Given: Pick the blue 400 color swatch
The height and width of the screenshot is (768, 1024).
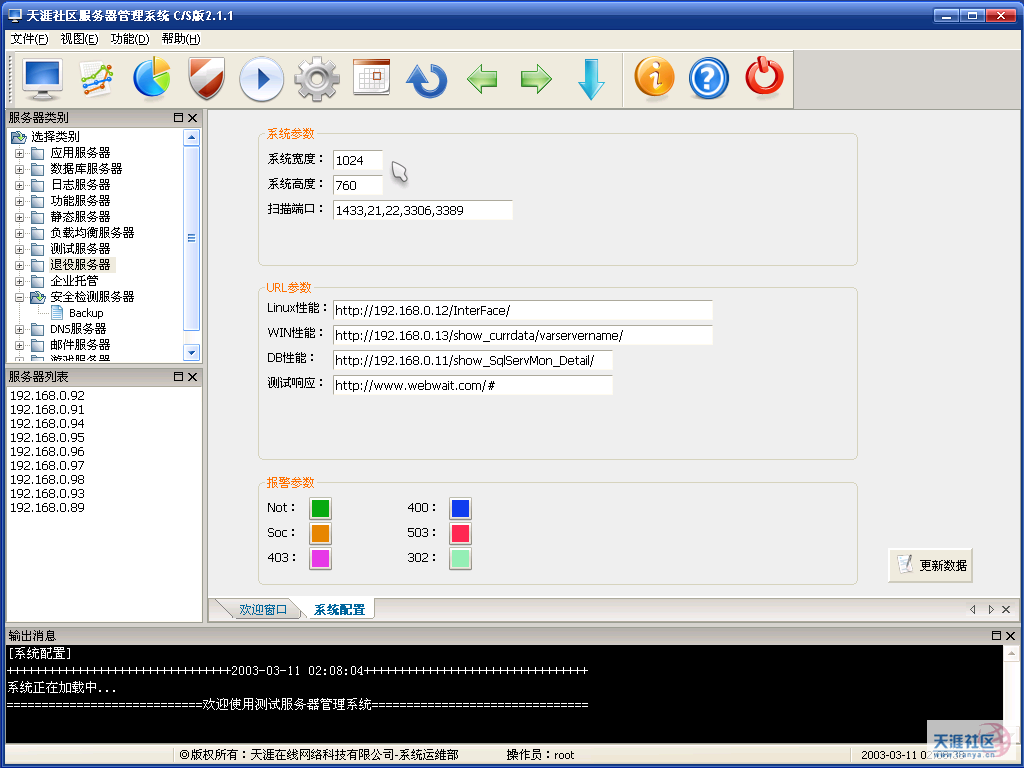Looking at the screenshot, I should coord(460,508).
